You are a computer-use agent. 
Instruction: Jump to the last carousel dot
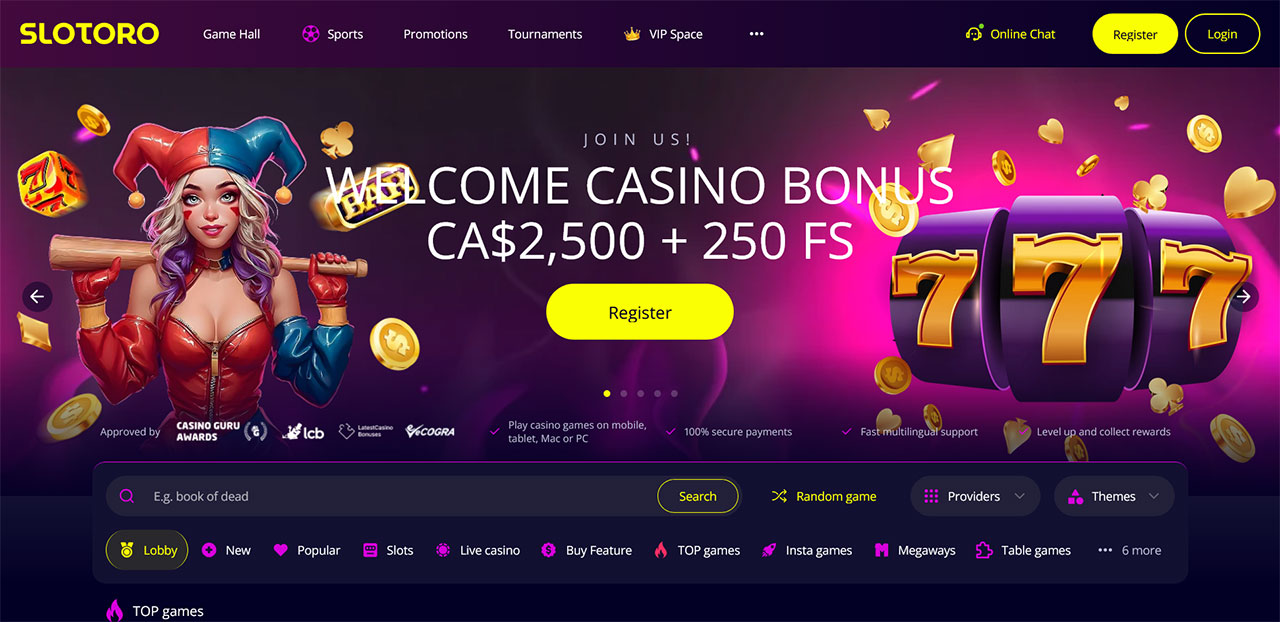674,394
